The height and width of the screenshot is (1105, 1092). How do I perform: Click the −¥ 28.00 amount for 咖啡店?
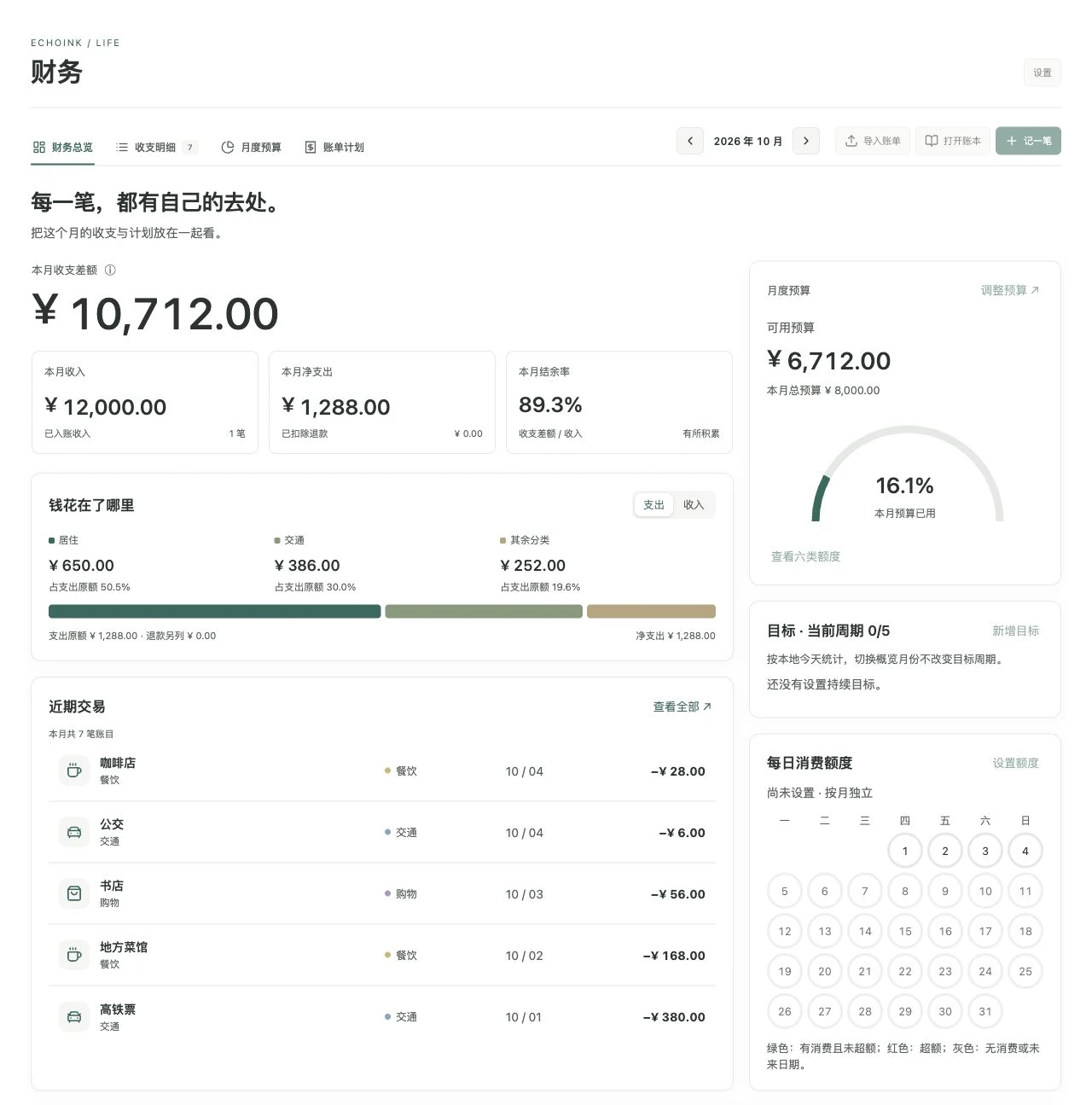(x=678, y=771)
